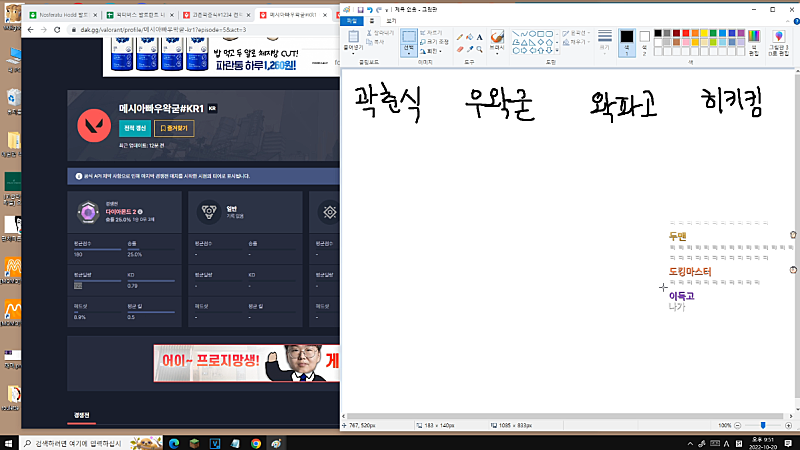Click the Windows taskbar search box
Viewport: 800px width, 450px height.
pyautogui.click(x=78, y=442)
